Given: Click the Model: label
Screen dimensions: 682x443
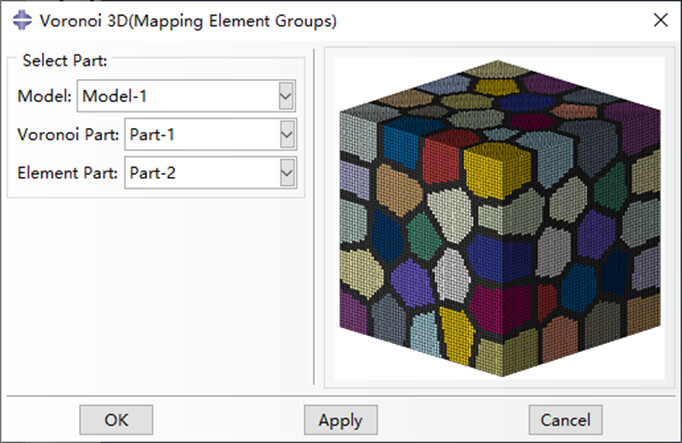Looking at the screenshot, I should pos(44,96).
